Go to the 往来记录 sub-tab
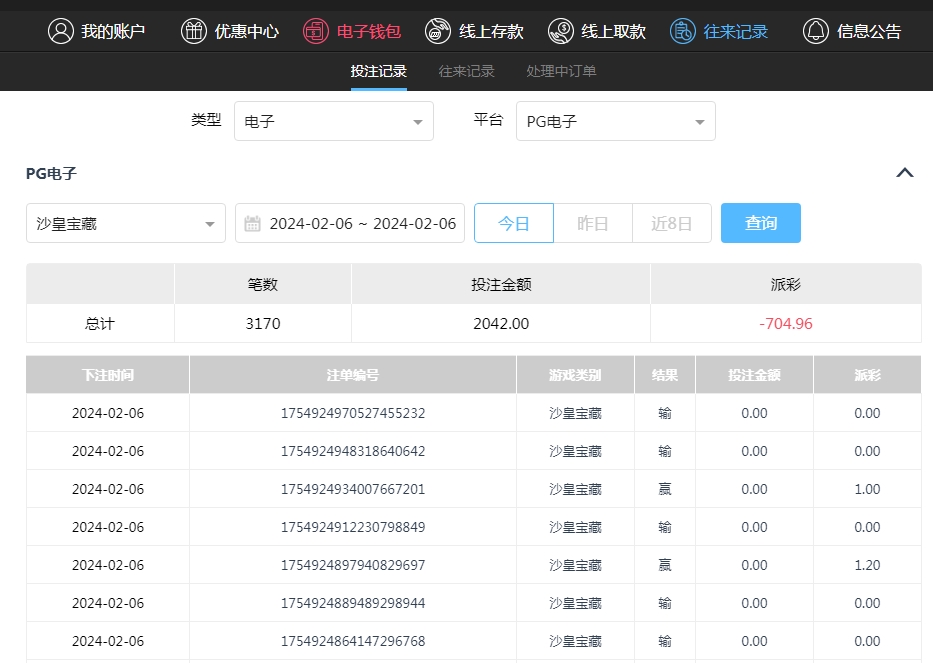Image resolution: width=933 pixels, height=663 pixels. 466,71
